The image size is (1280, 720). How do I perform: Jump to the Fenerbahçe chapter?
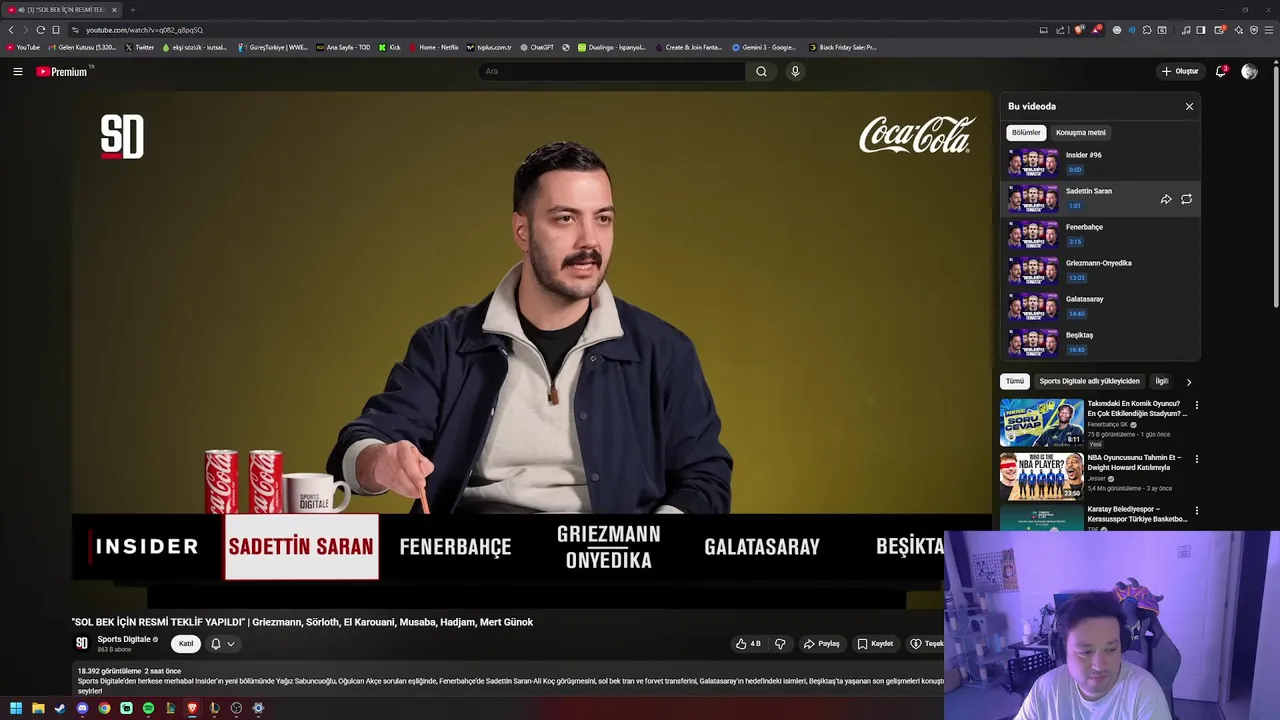click(x=1100, y=235)
